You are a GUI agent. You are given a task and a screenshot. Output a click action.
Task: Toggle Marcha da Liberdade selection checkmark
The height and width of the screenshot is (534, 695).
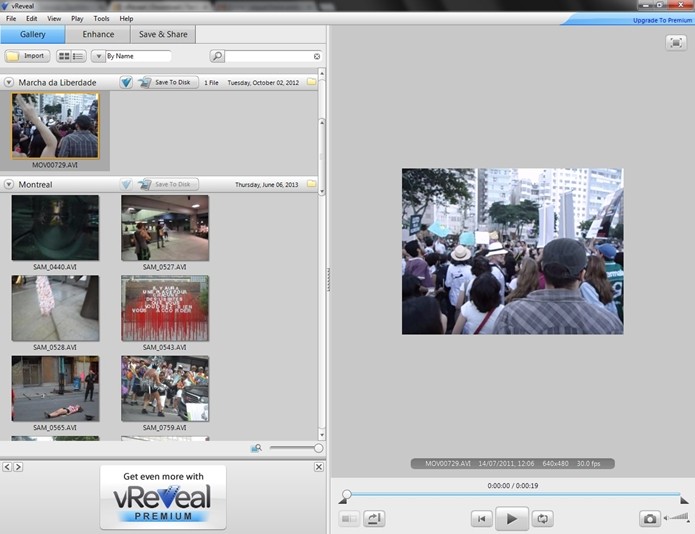click(x=126, y=82)
